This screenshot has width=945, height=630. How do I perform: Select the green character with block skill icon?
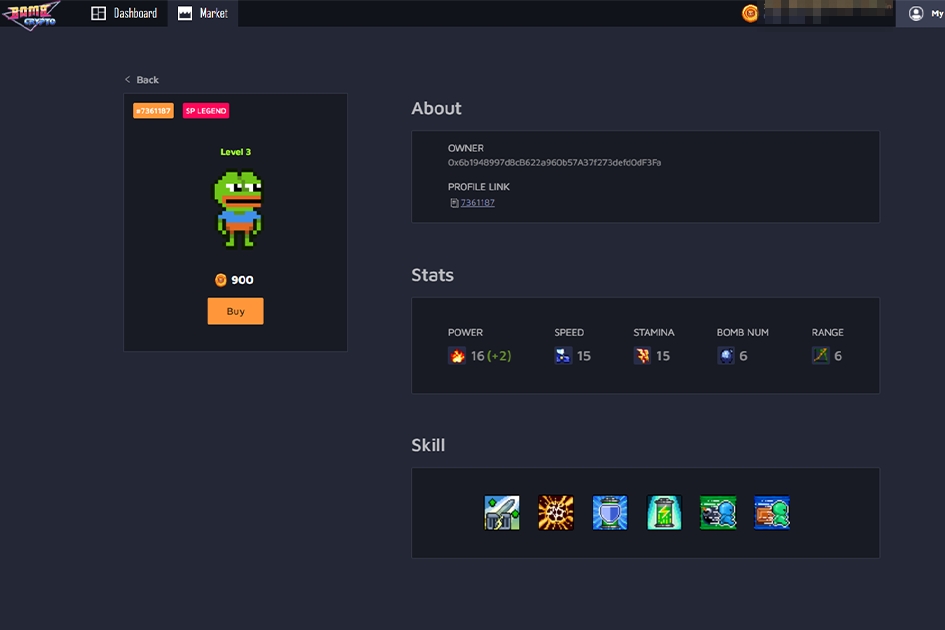coord(772,513)
